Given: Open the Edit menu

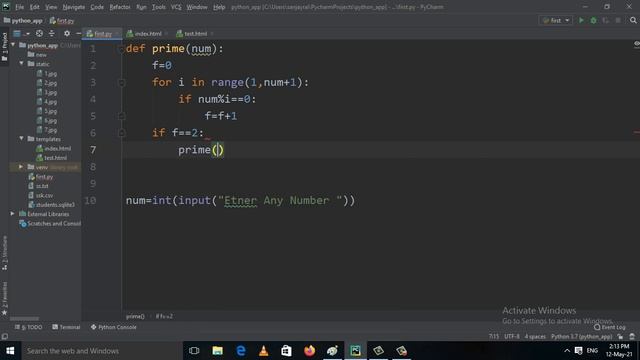Looking at the screenshot, I should pos(35,7).
